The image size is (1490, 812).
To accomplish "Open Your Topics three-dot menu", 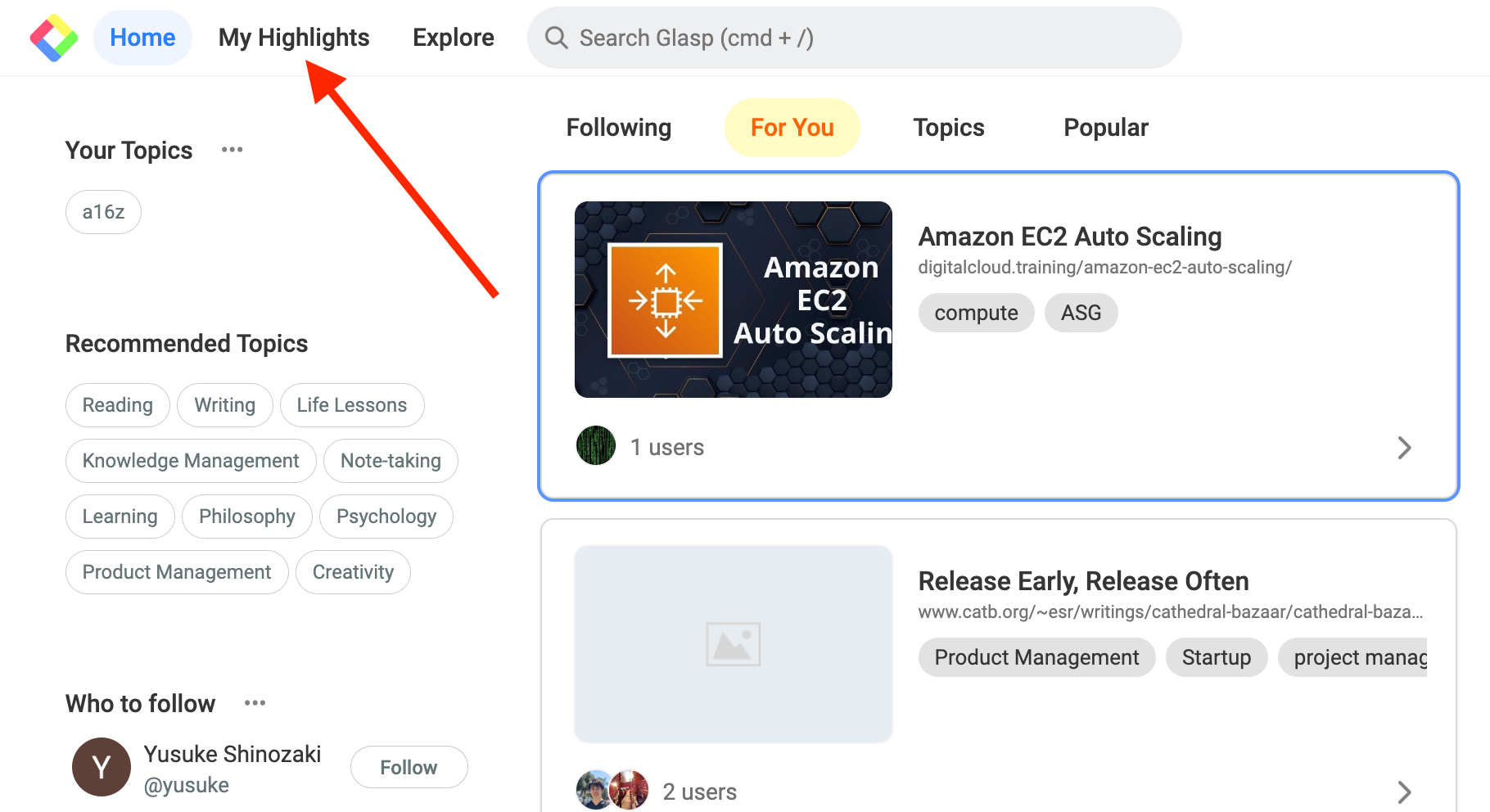I will point(233,150).
